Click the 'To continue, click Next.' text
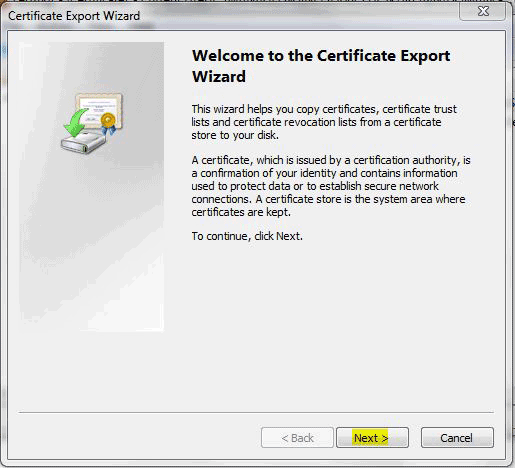The height and width of the screenshot is (468, 515). point(247,236)
